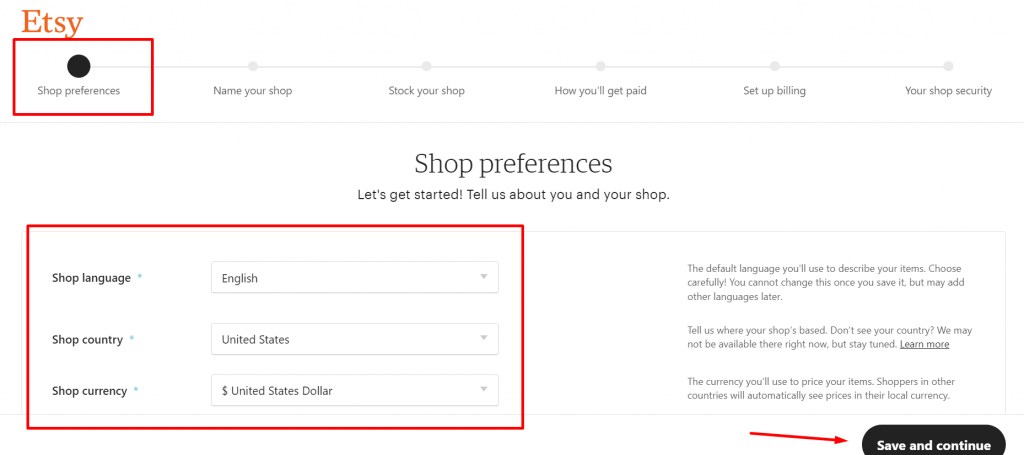Click the Etsy logo
This screenshot has height=455, width=1024.
[x=52, y=22]
